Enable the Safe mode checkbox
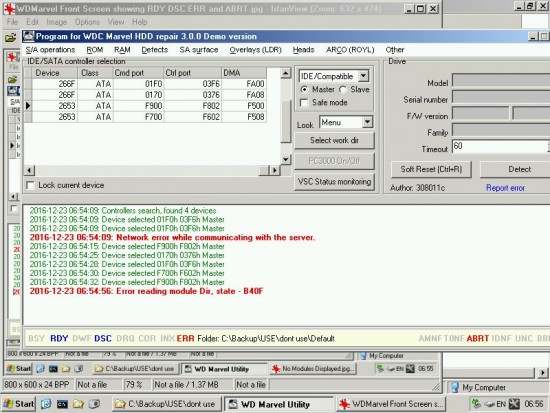The height and width of the screenshot is (413, 550). [x=304, y=102]
